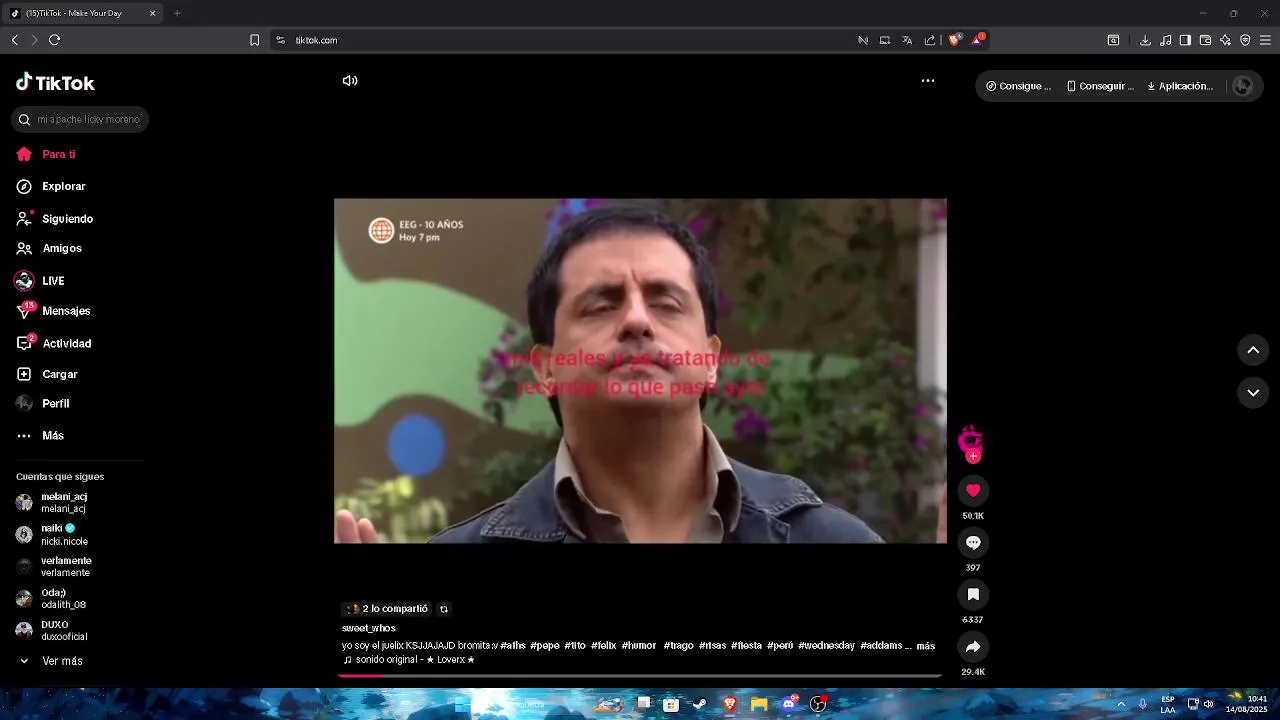
Task: Toggle the browser sidebar panel
Action: 1185,40
